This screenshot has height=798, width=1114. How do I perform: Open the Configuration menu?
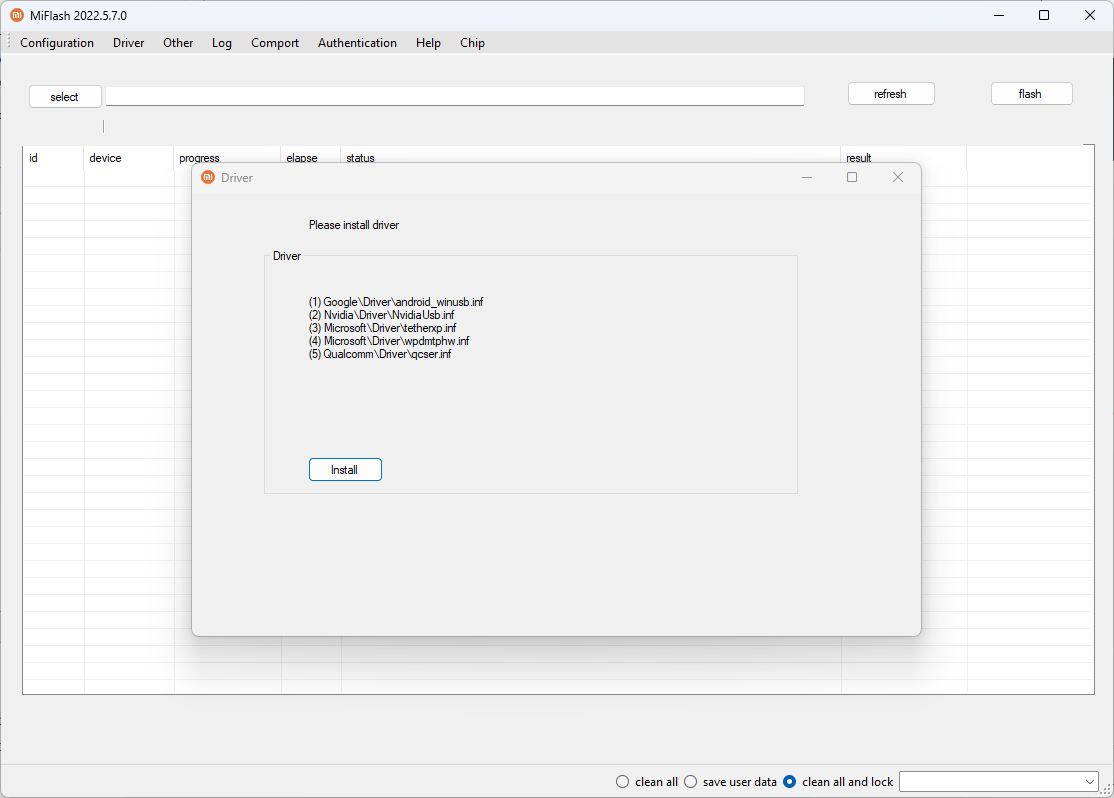click(x=57, y=43)
